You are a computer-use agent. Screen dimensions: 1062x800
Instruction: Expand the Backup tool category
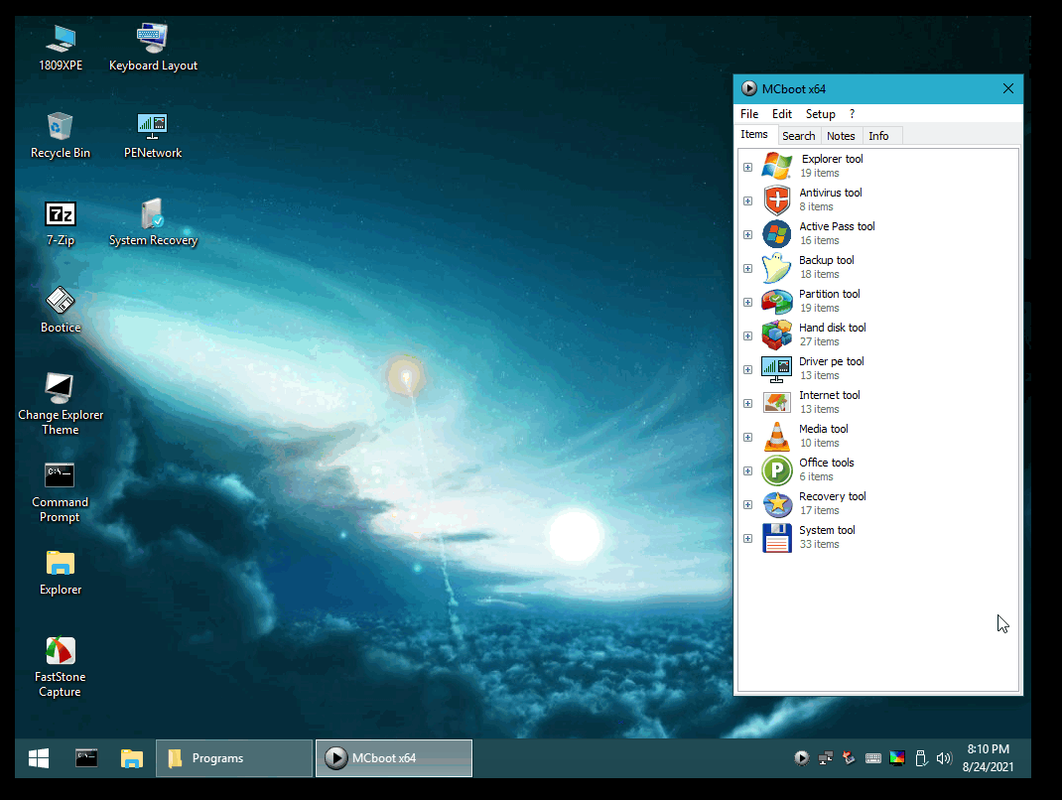click(x=748, y=268)
